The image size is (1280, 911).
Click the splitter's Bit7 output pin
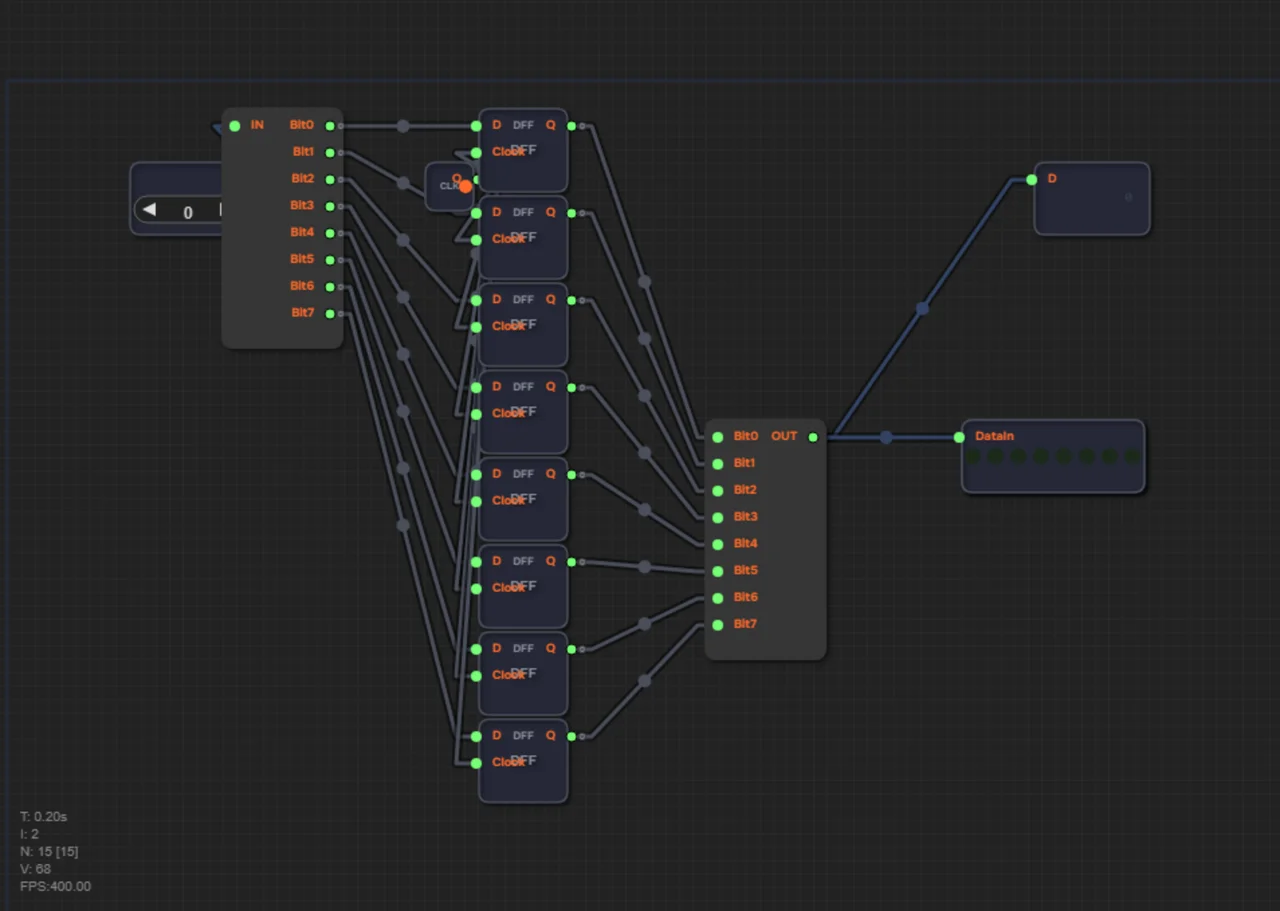[330, 314]
